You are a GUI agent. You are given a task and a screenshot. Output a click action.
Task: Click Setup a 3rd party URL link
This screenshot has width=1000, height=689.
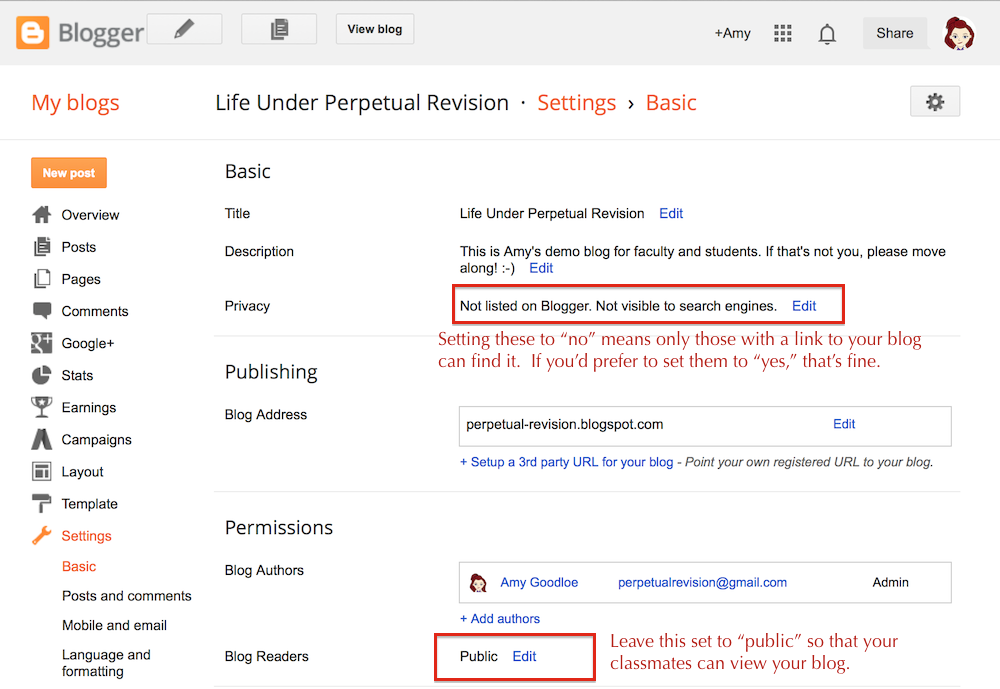(566, 462)
